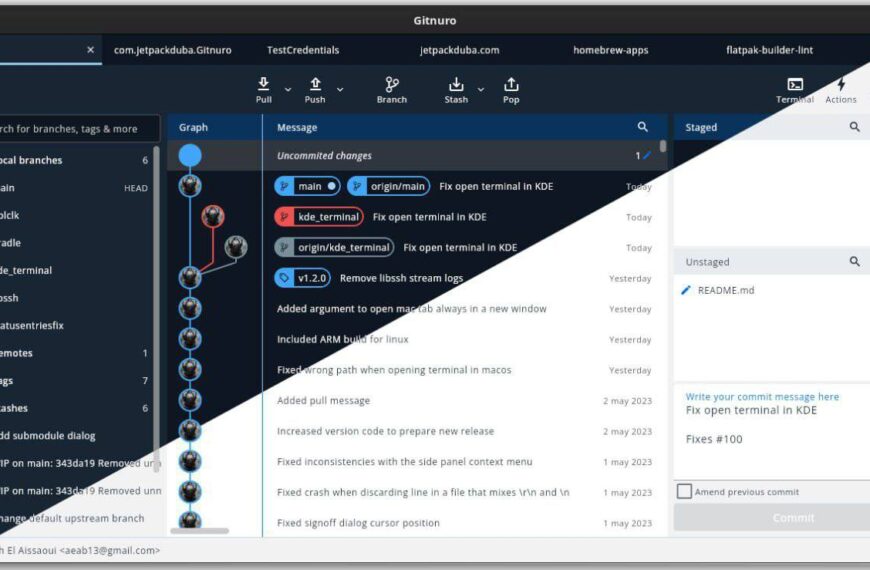Viewport: 870px width, 570px height.
Task: Click the search branches, tags input field
Action: pyautogui.click(x=78, y=129)
